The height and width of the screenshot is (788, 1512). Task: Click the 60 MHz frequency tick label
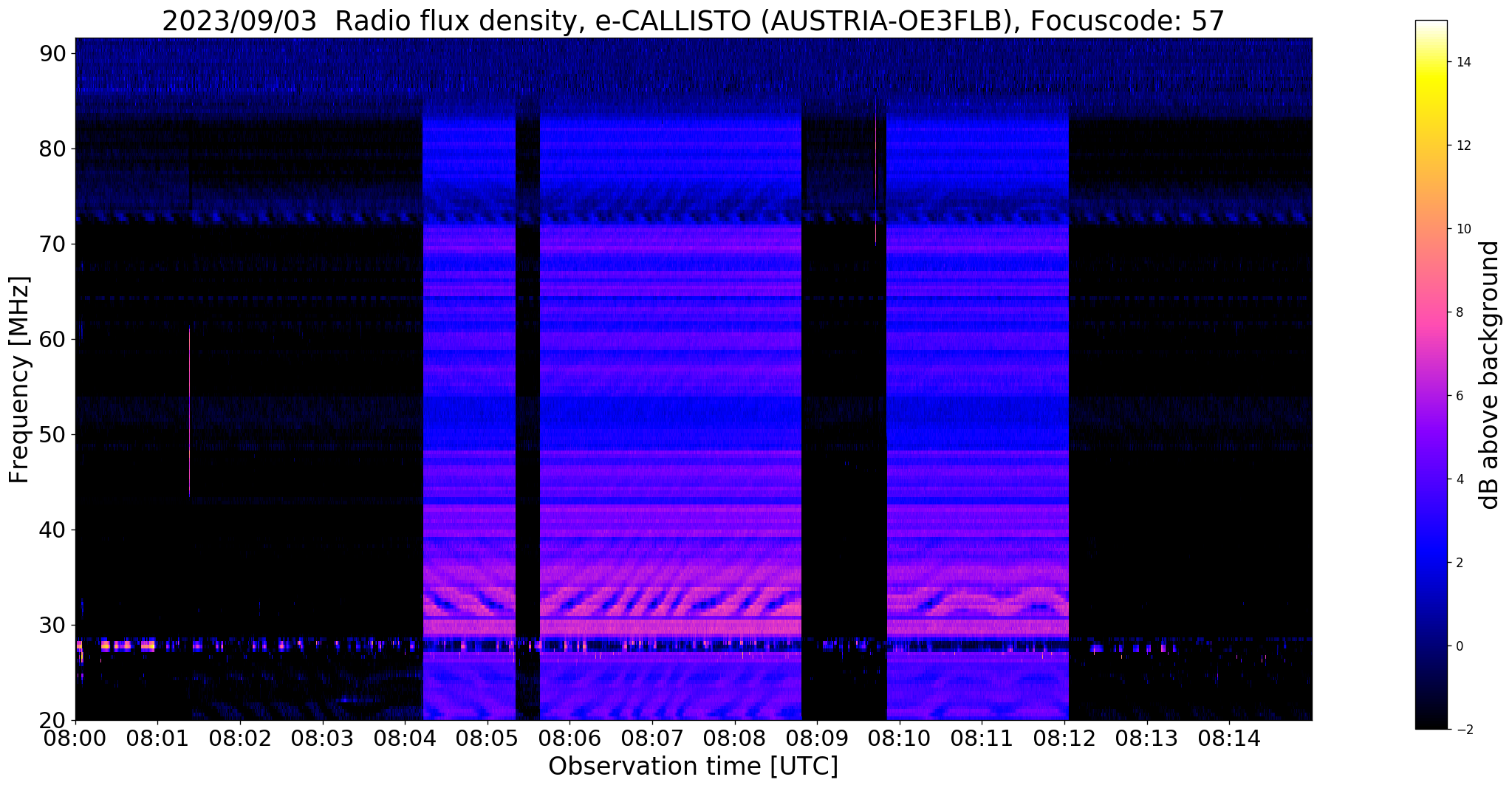point(53,339)
